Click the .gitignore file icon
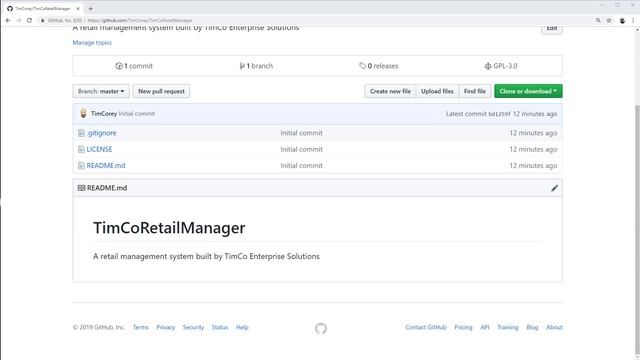This screenshot has height=360, width=640. (81, 133)
